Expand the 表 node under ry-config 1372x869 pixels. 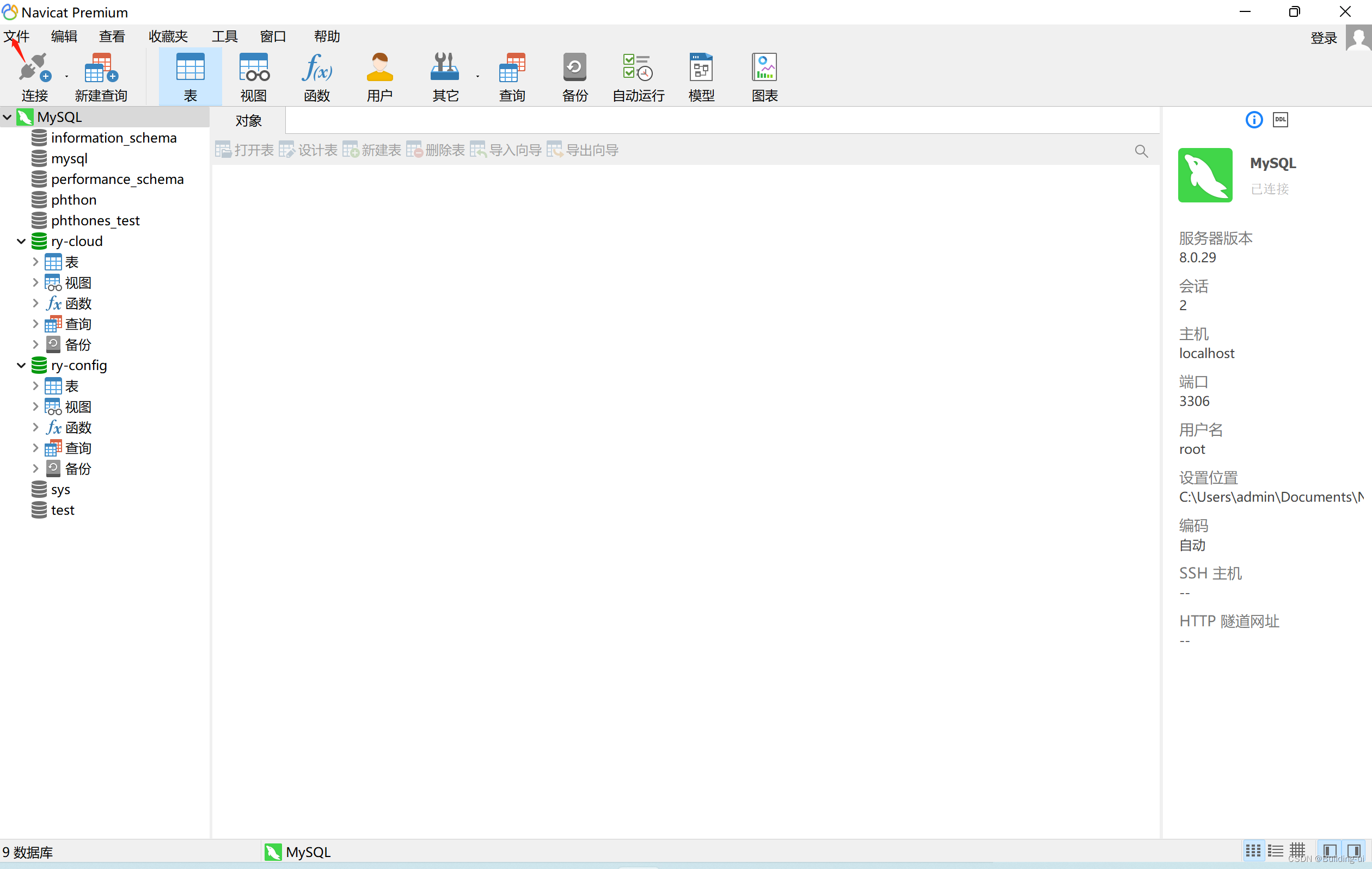click(35, 386)
